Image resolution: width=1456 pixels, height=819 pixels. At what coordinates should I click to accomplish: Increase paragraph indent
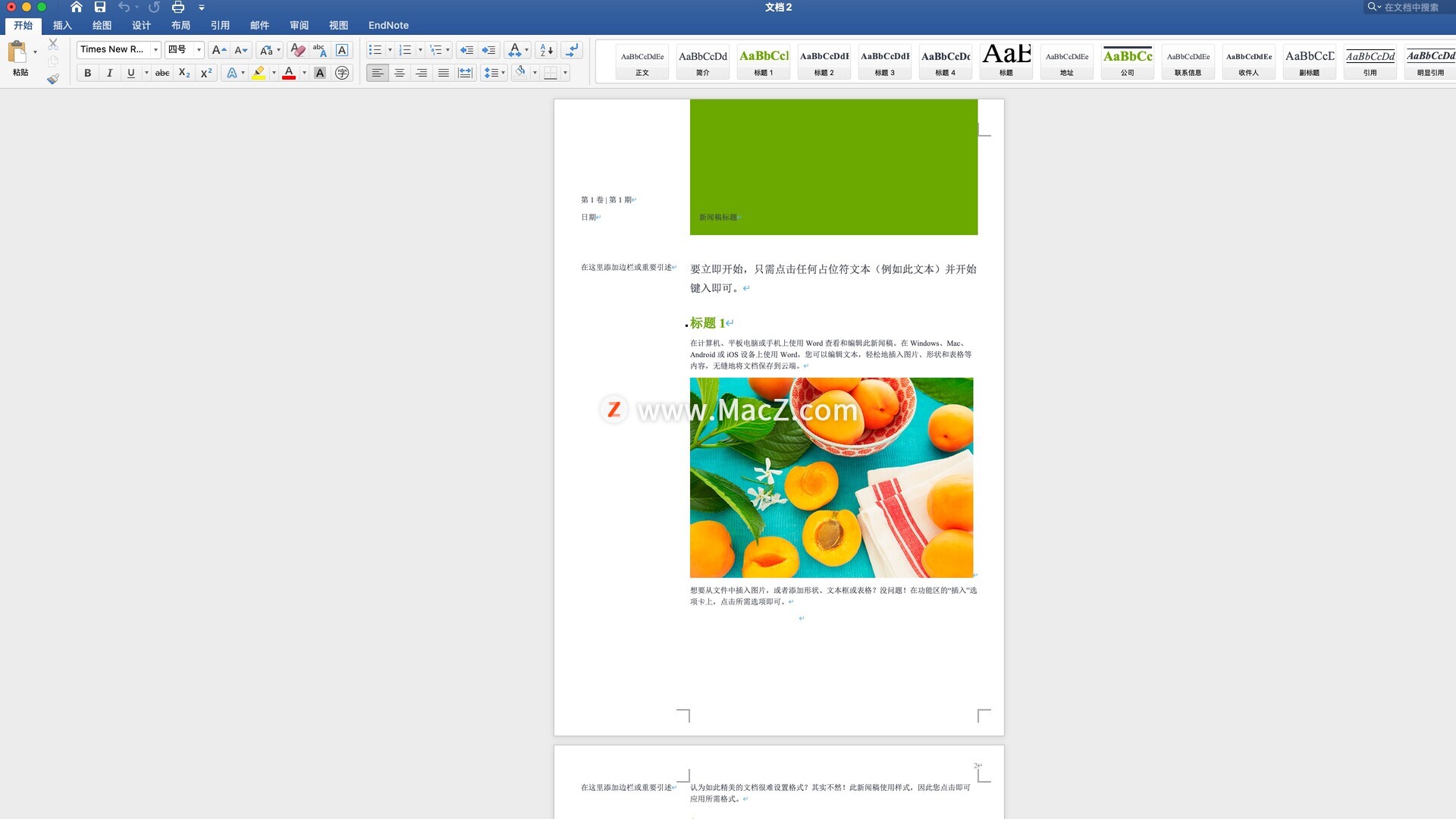pyautogui.click(x=488, y=50)
